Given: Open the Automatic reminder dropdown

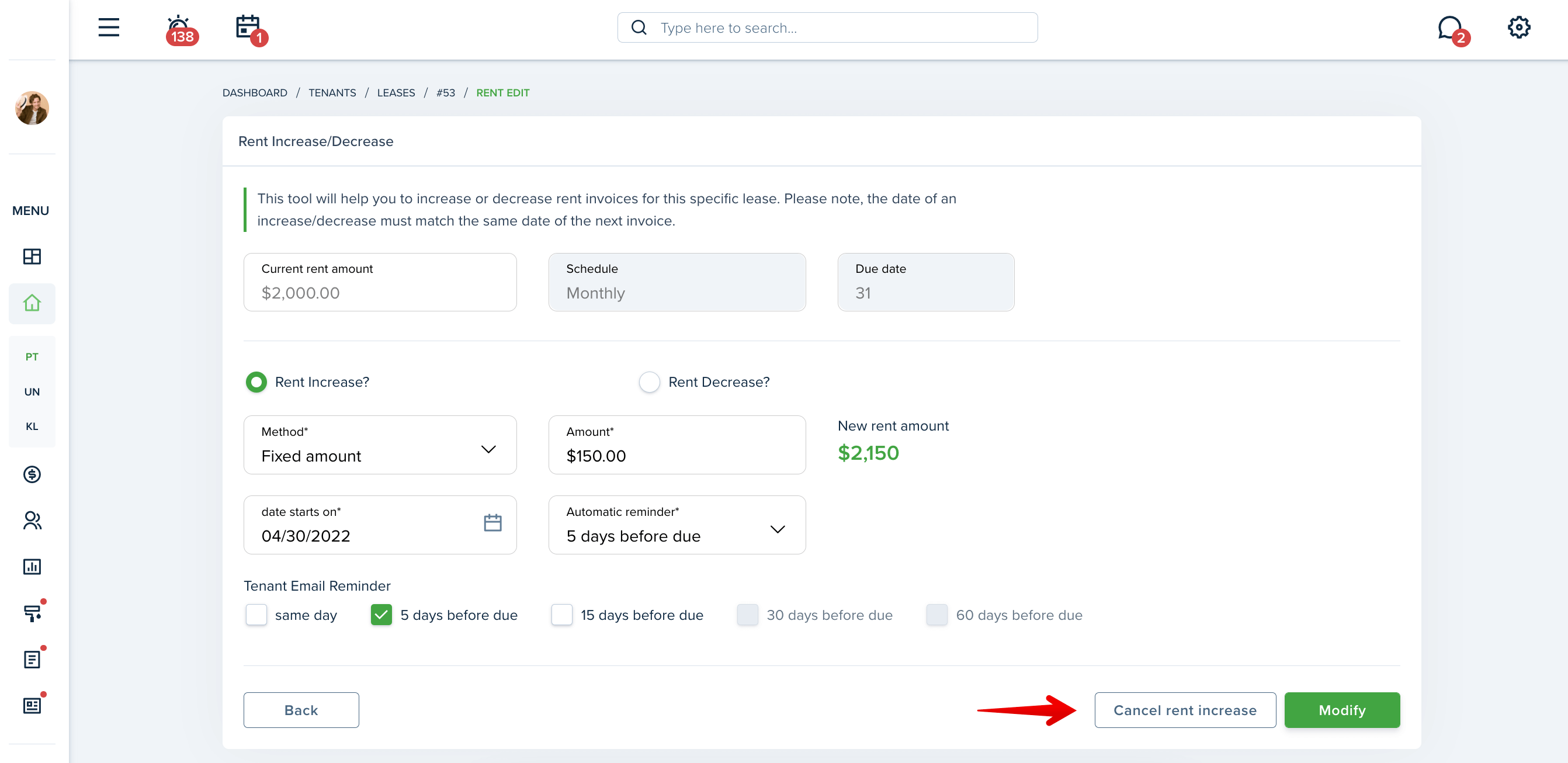Looking at the screenshot, I should [x=677, y=524].
